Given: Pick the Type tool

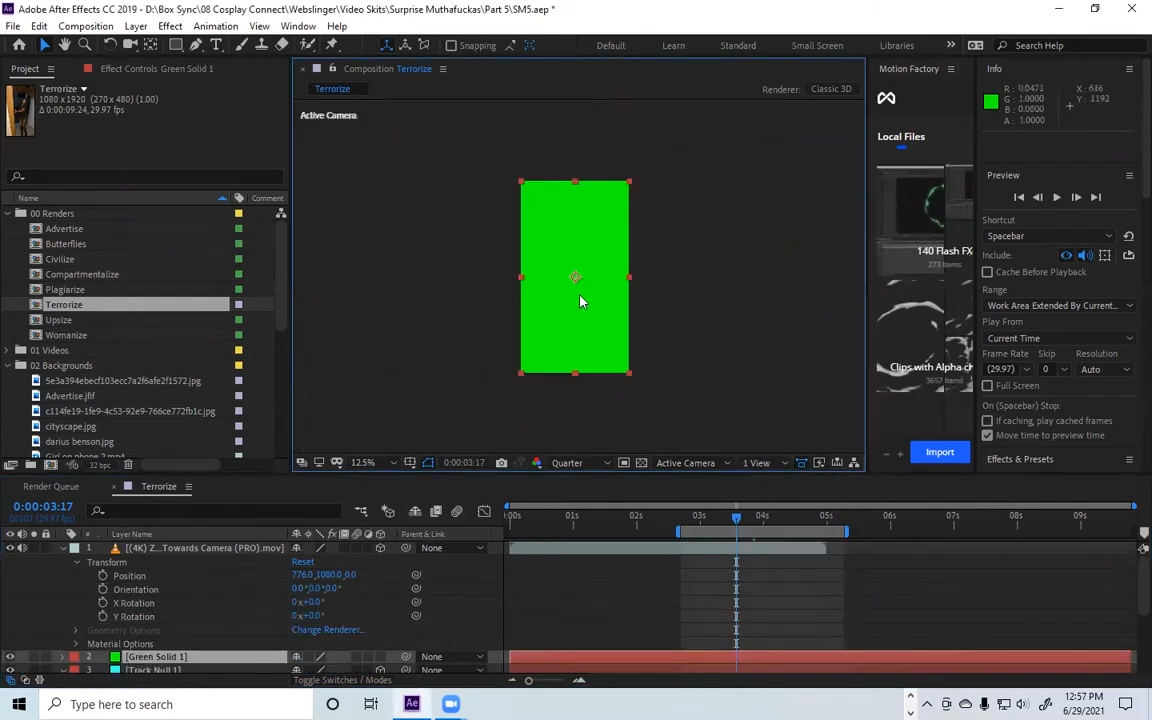Looking at the screenshot, I should (x=216, y=45).
